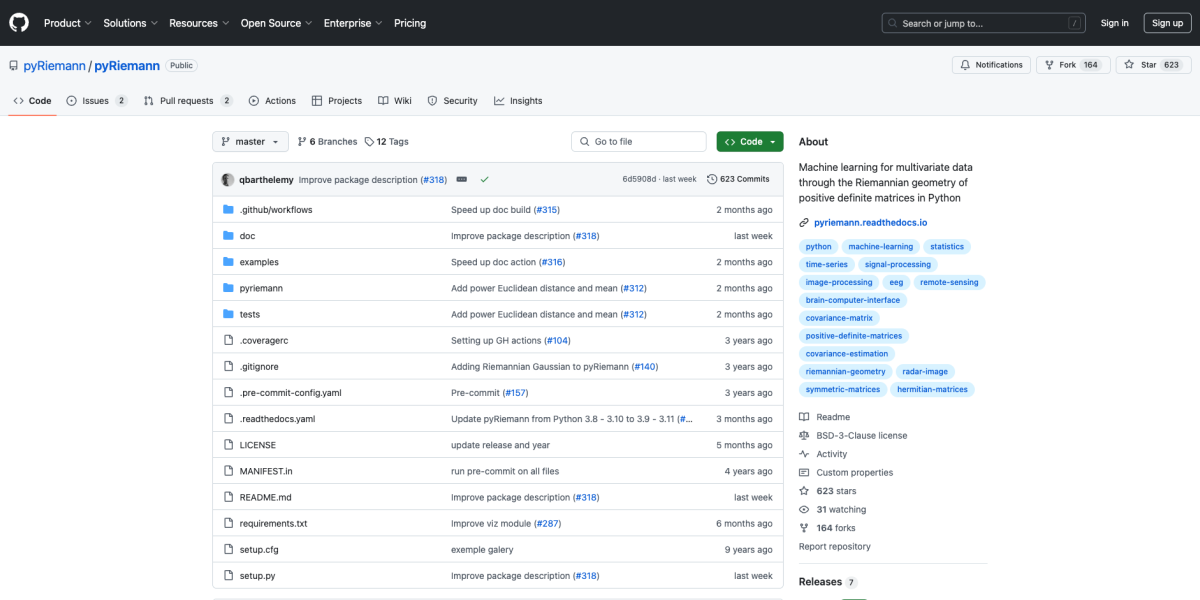Image resolution: width=1200 pixels, height=600 pixels.
Task: Open the commit message ellipsis icon
Action: [x=461, y=179]
